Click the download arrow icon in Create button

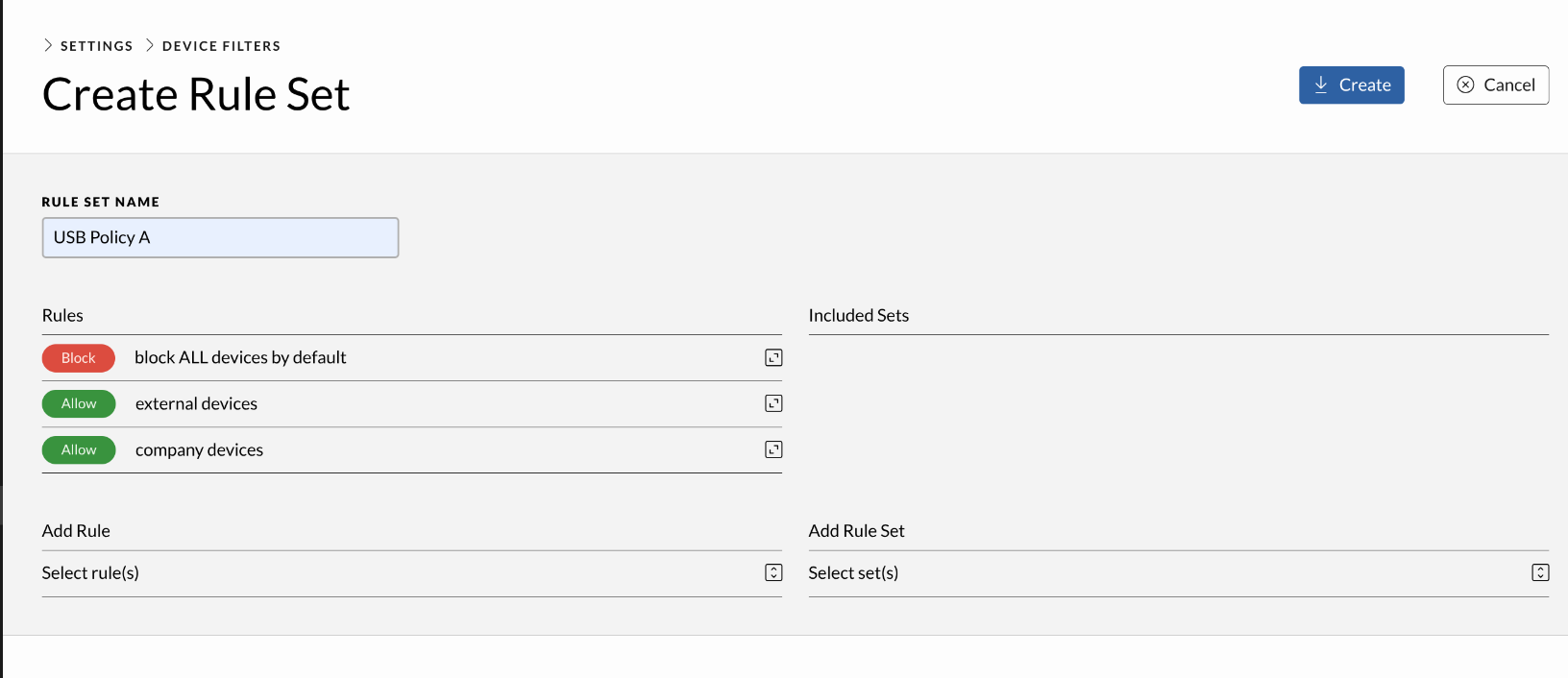(1321, 85)
